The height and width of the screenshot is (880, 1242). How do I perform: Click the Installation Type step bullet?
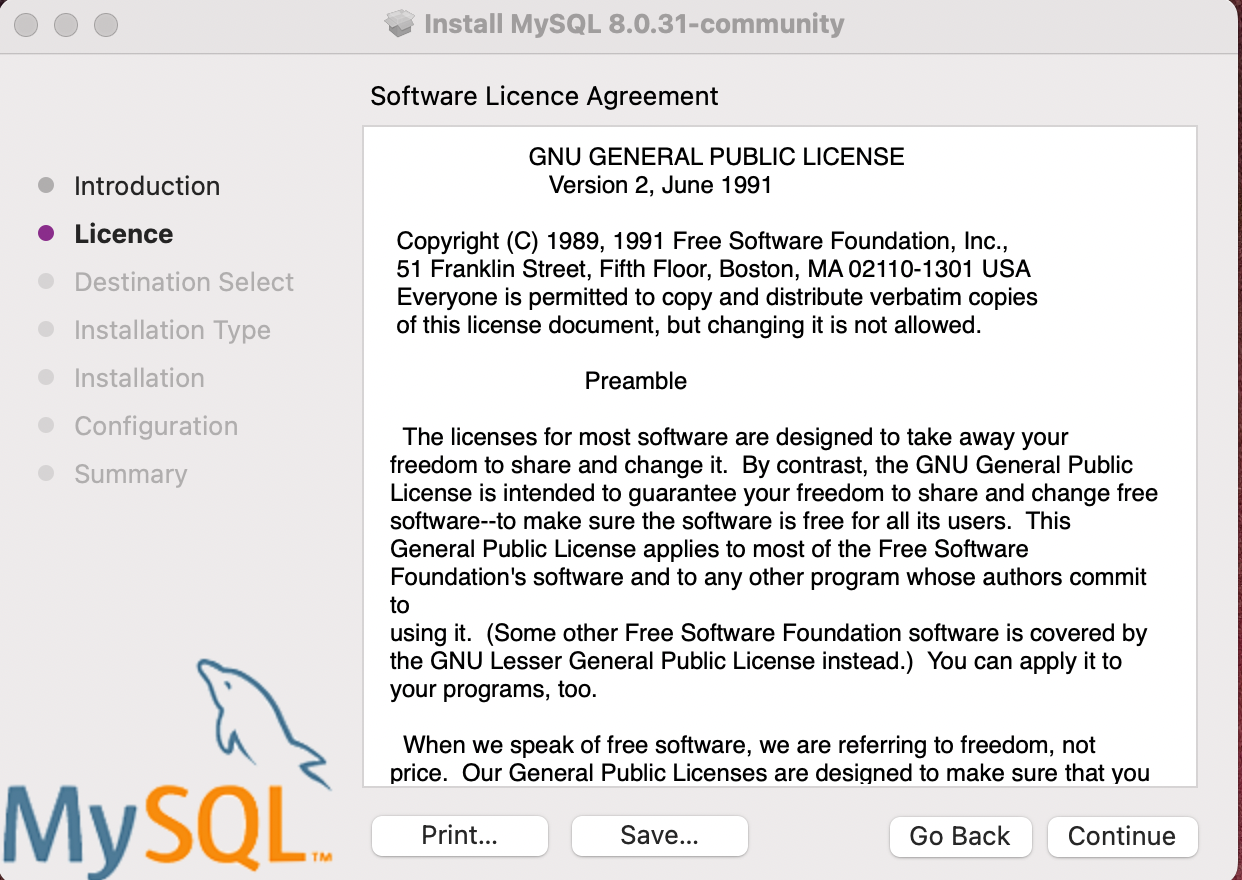47,329
